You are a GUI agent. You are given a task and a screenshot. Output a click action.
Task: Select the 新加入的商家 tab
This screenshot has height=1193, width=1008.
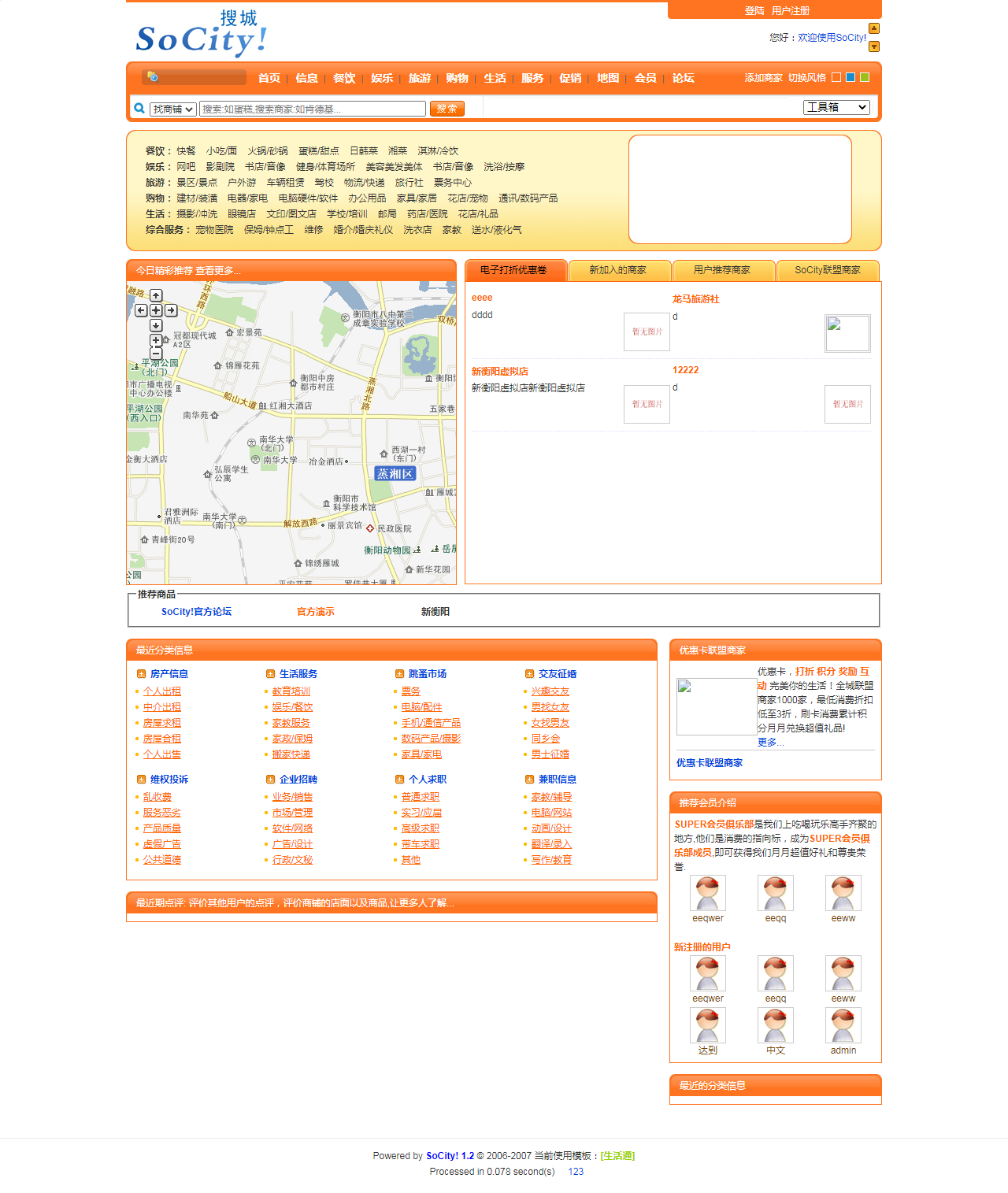(618, 270)
